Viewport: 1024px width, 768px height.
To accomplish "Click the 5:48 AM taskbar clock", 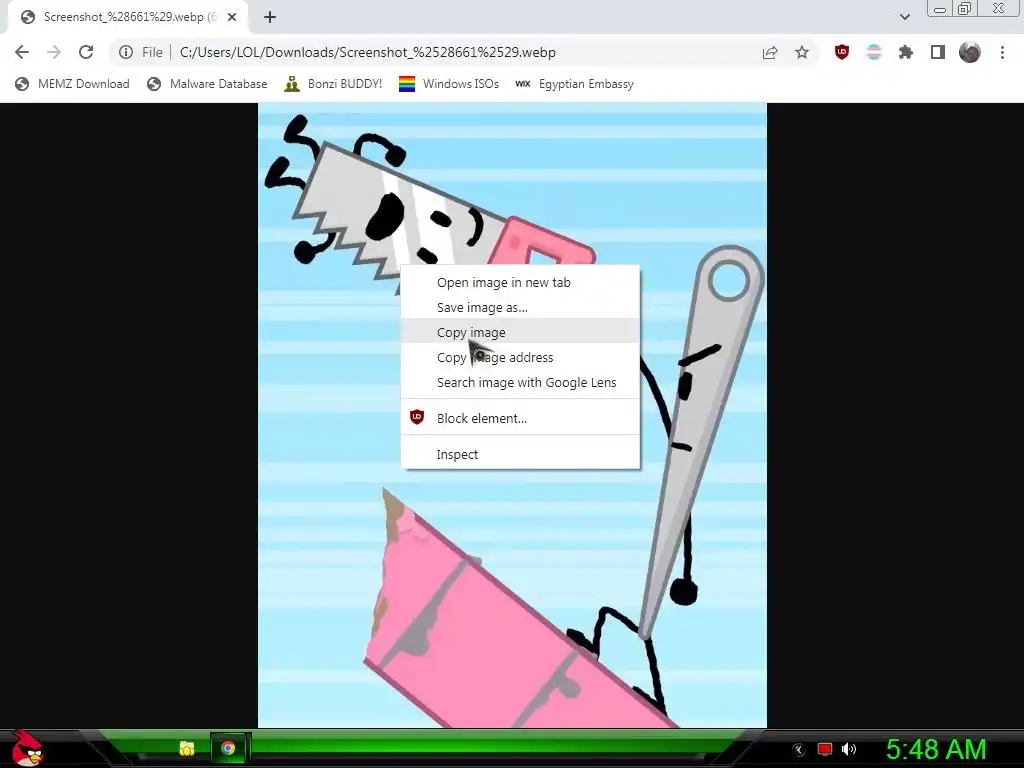I will tap(936, 749).
